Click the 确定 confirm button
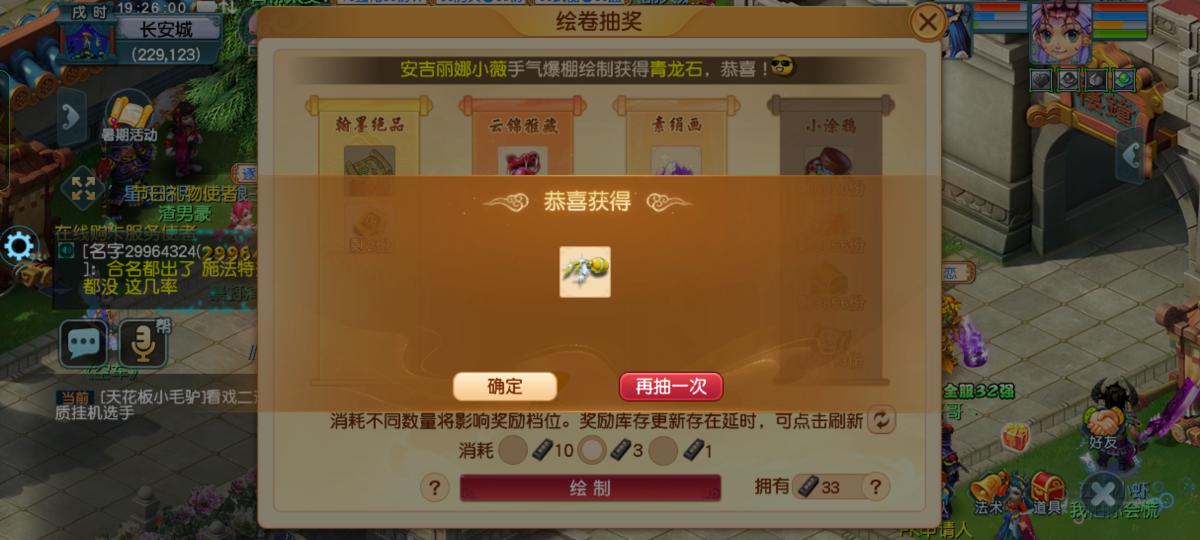The image size is (1200, 540). [x=504, y=387]
